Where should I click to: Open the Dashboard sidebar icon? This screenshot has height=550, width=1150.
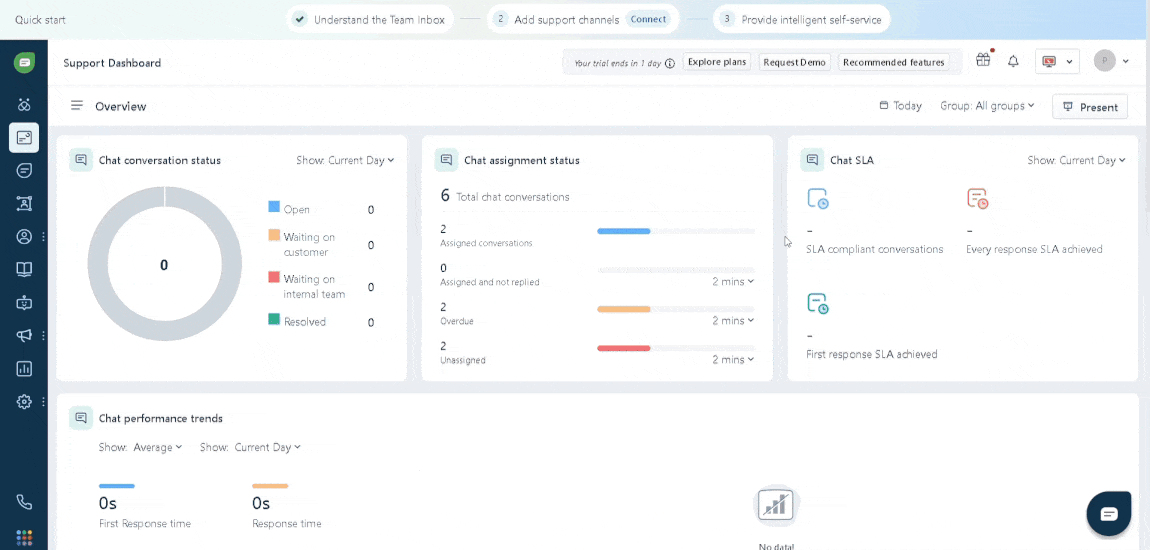24,137
